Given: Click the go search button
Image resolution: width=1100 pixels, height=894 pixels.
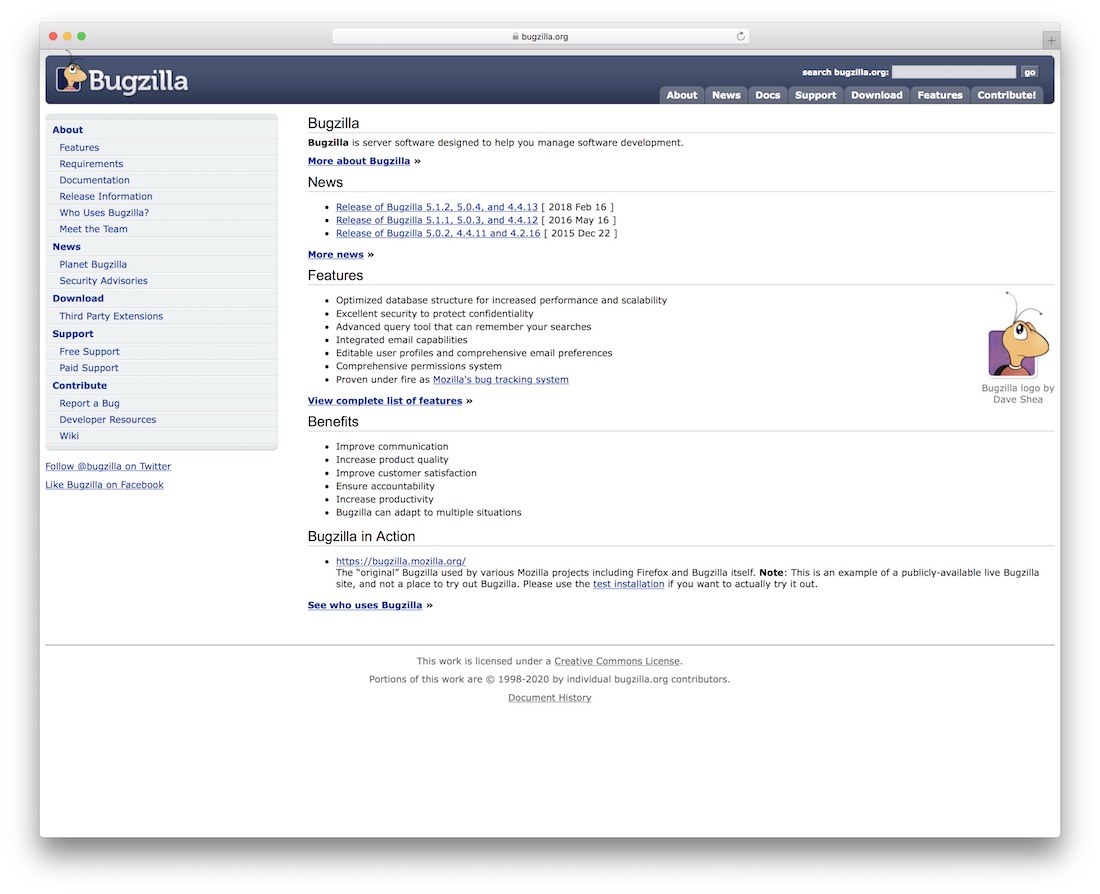Looking at the screenshot, I should point(1029,72).
